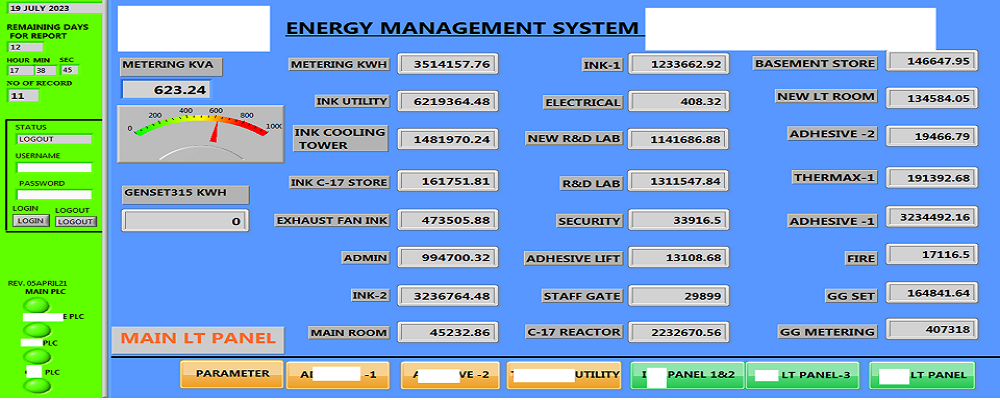Open the PARAMETER screen
This screenshot has height=400, width=1000.
[x=232, y=374]
